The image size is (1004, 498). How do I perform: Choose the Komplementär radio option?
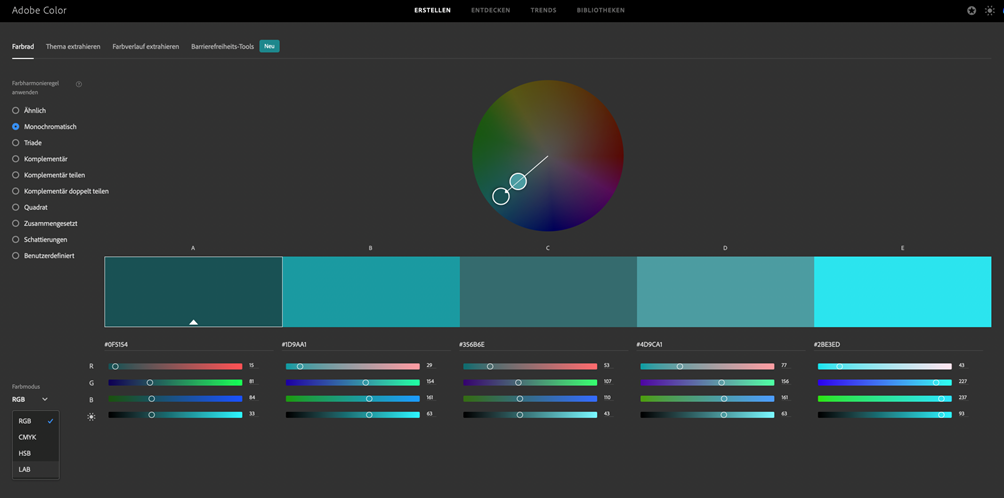[x=16, y=159]
